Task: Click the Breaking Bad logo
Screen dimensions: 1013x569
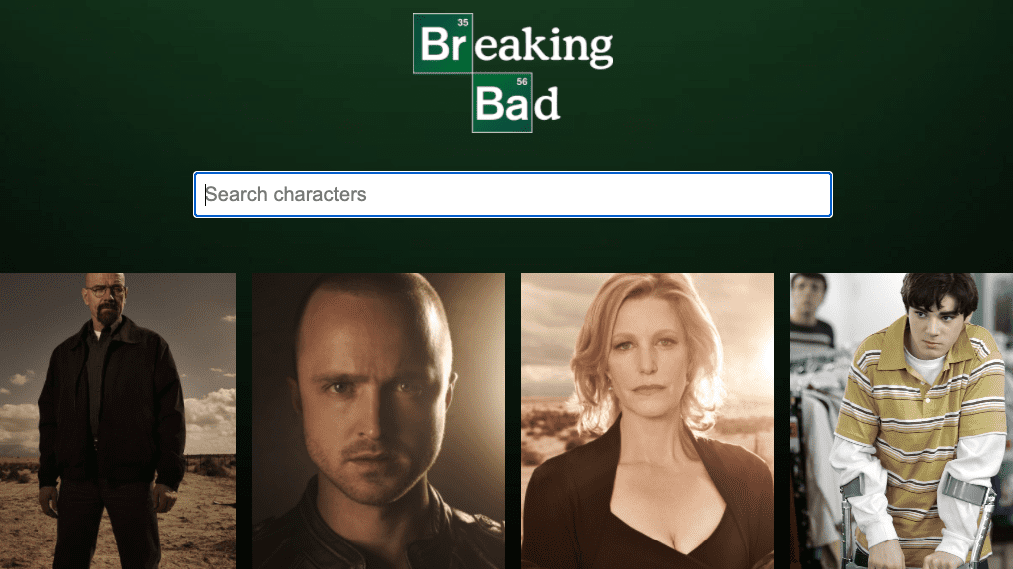Action: [x=513, y=73]
